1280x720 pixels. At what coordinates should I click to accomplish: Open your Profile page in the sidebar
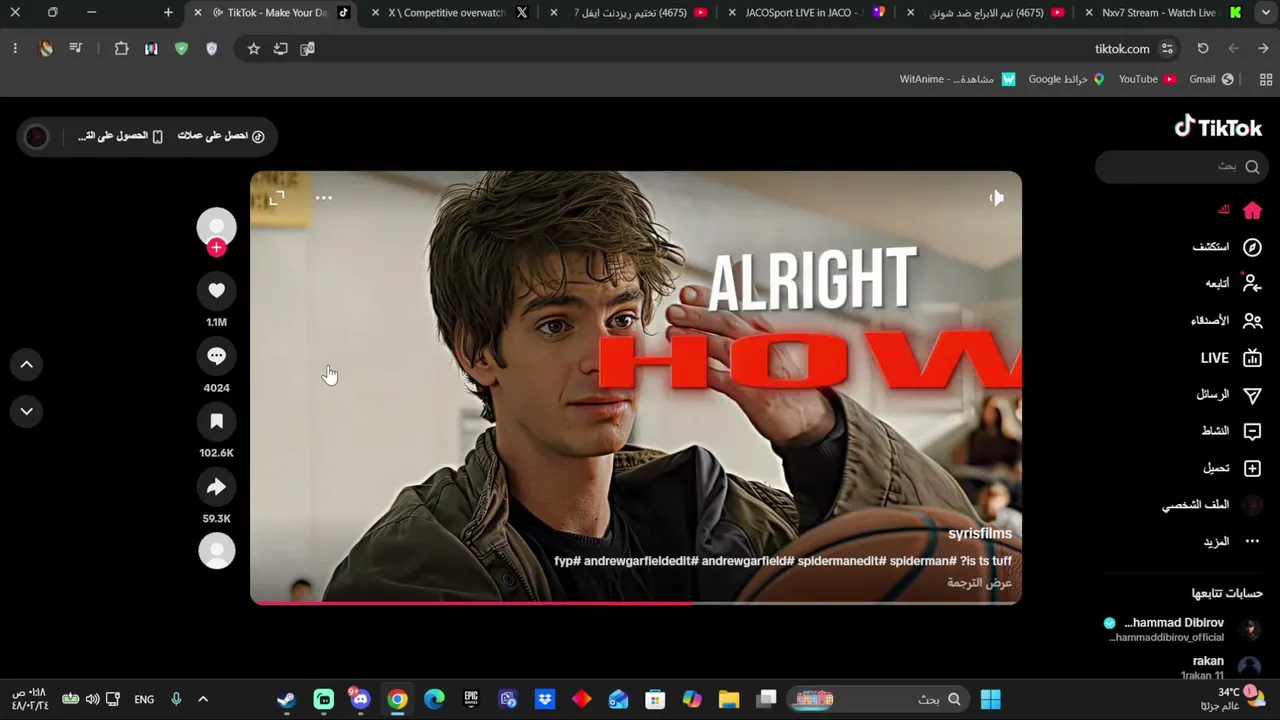click(1212, 505)
